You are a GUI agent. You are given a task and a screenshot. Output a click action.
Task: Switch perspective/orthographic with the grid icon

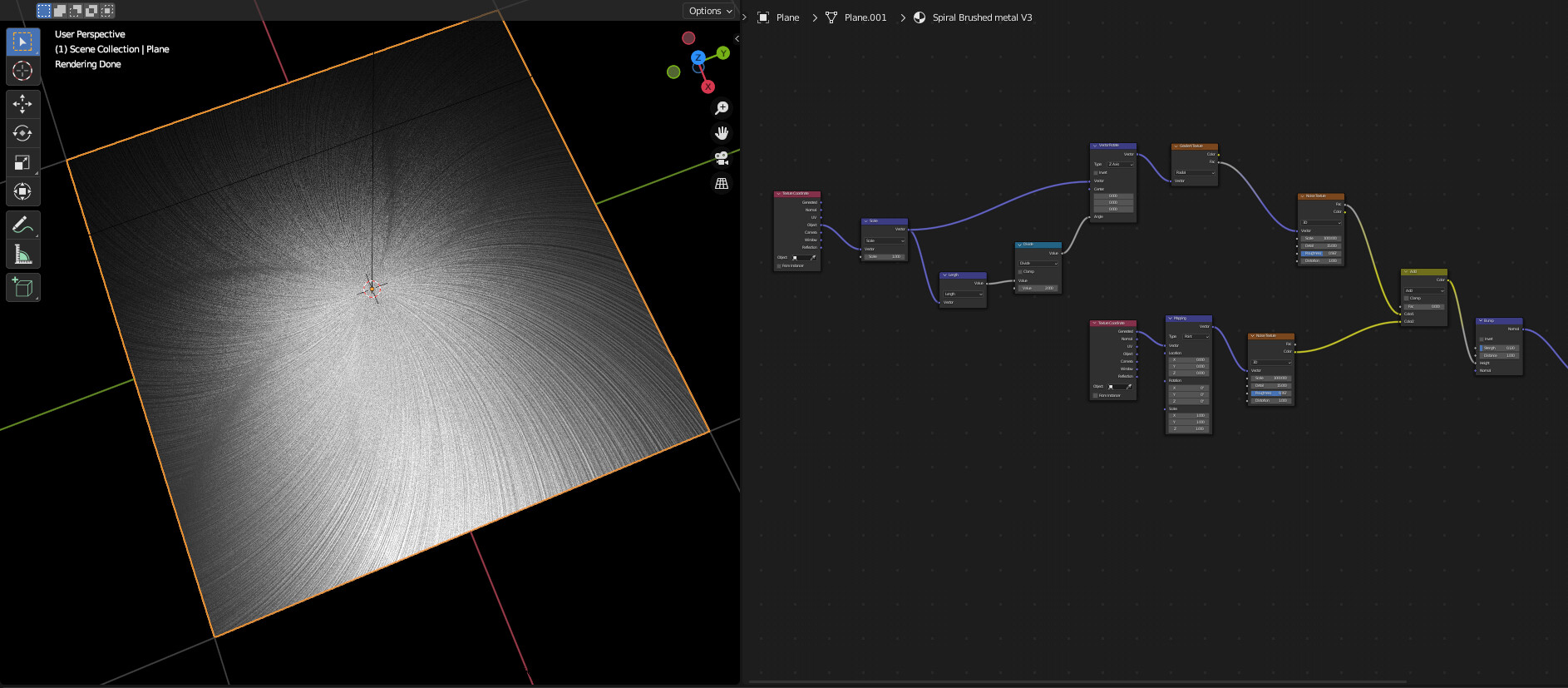tap(722, 183)
